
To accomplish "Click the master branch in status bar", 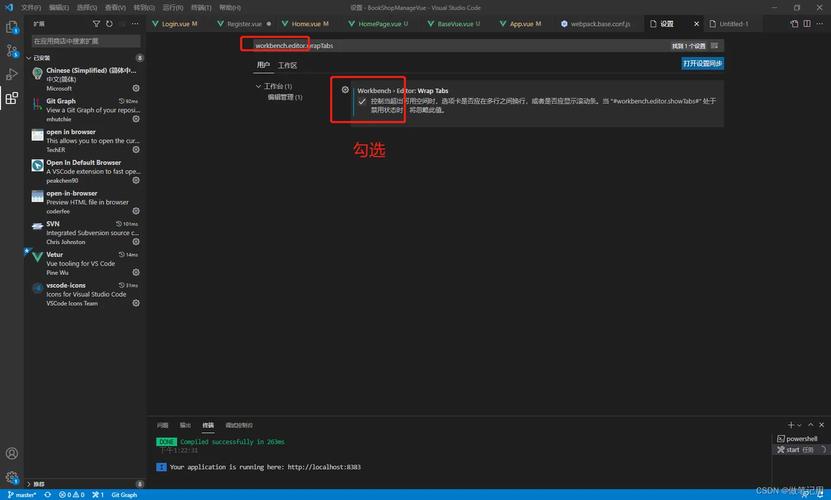I will [x=21, y=495].
